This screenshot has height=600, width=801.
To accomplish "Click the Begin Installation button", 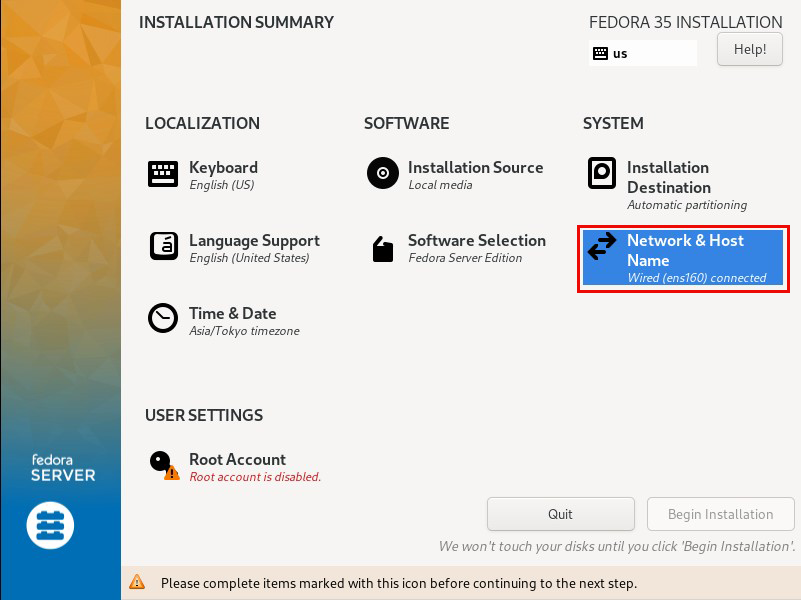I will 720,514.
